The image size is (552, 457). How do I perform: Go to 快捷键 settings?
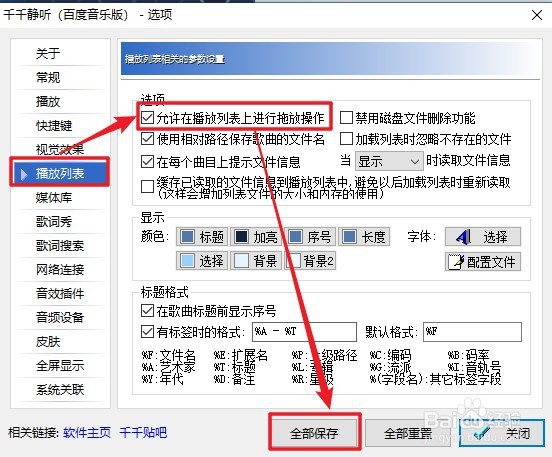point(54,125)
